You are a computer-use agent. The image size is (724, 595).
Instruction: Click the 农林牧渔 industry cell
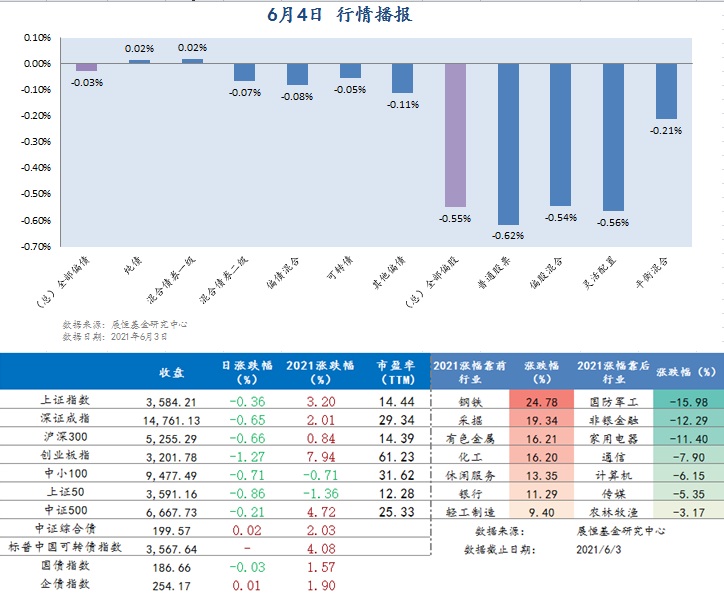click(614, 512)
